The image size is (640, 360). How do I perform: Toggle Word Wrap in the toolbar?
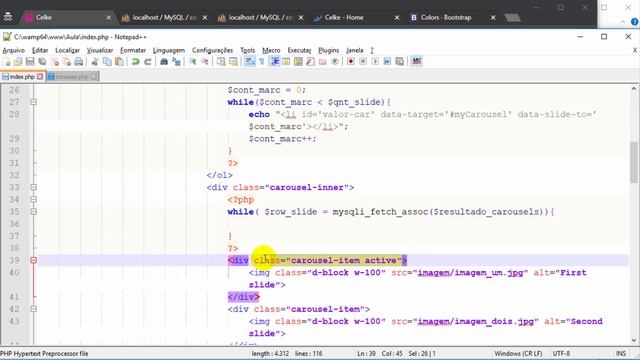point(249,61)
